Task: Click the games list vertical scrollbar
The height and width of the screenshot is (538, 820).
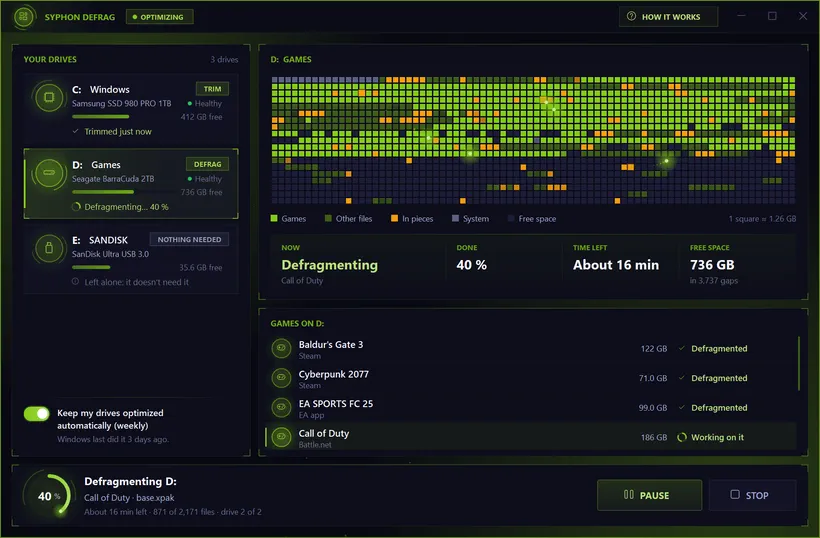Action: pos(799,363)
